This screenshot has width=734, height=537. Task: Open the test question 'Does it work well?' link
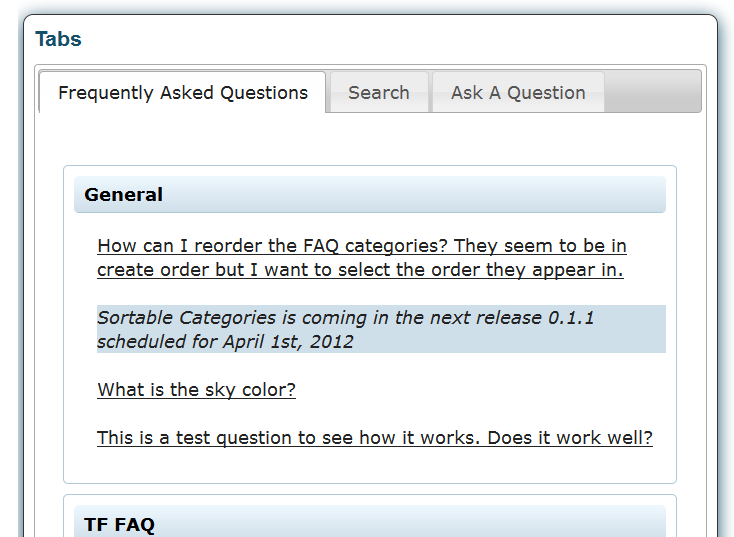374,438
